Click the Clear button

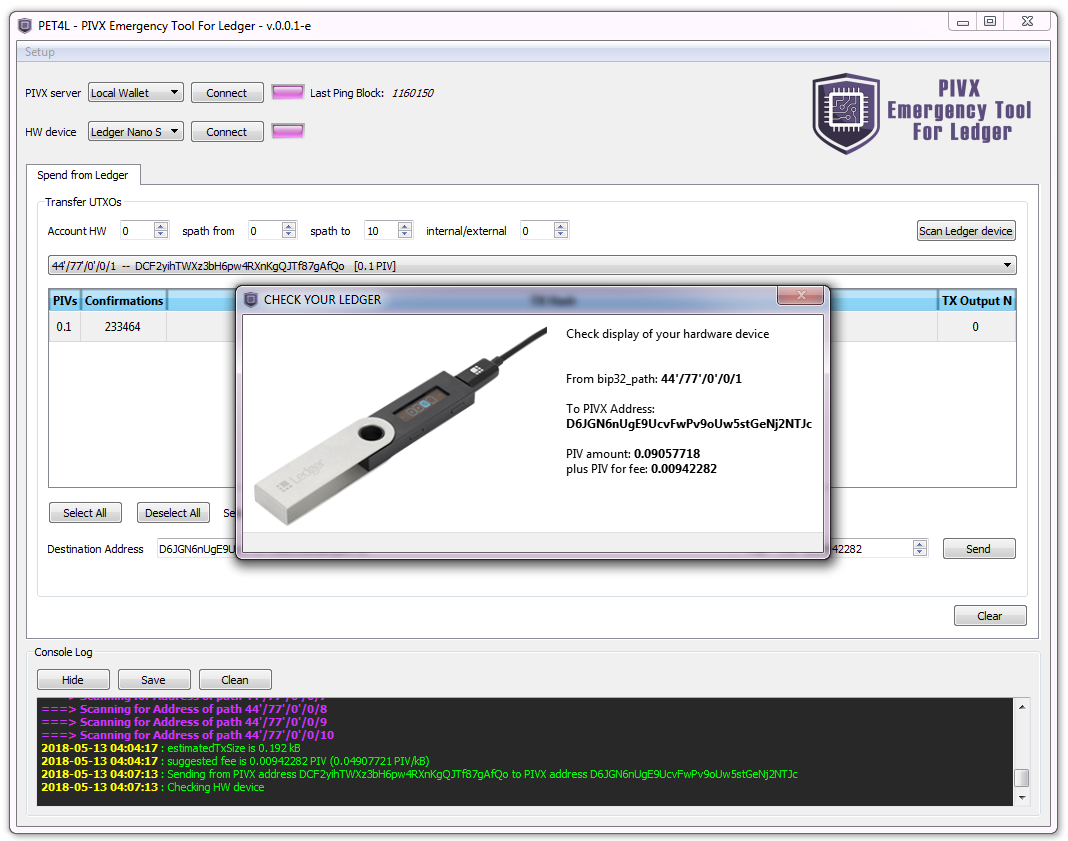click(x=990, y=616)
